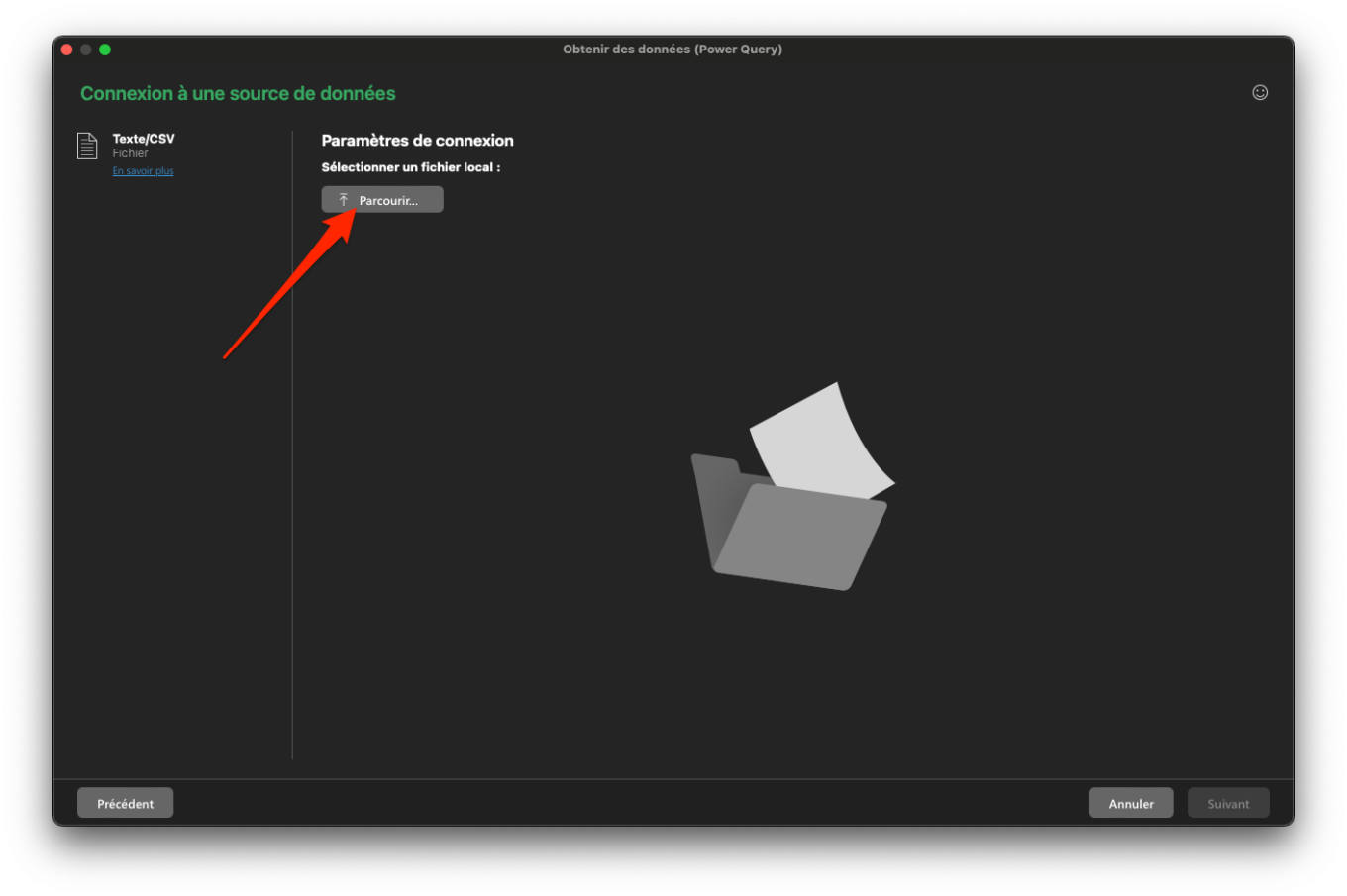Open the En savoir plus link
Screen dimensions: 1347x896
coord(143,171)
